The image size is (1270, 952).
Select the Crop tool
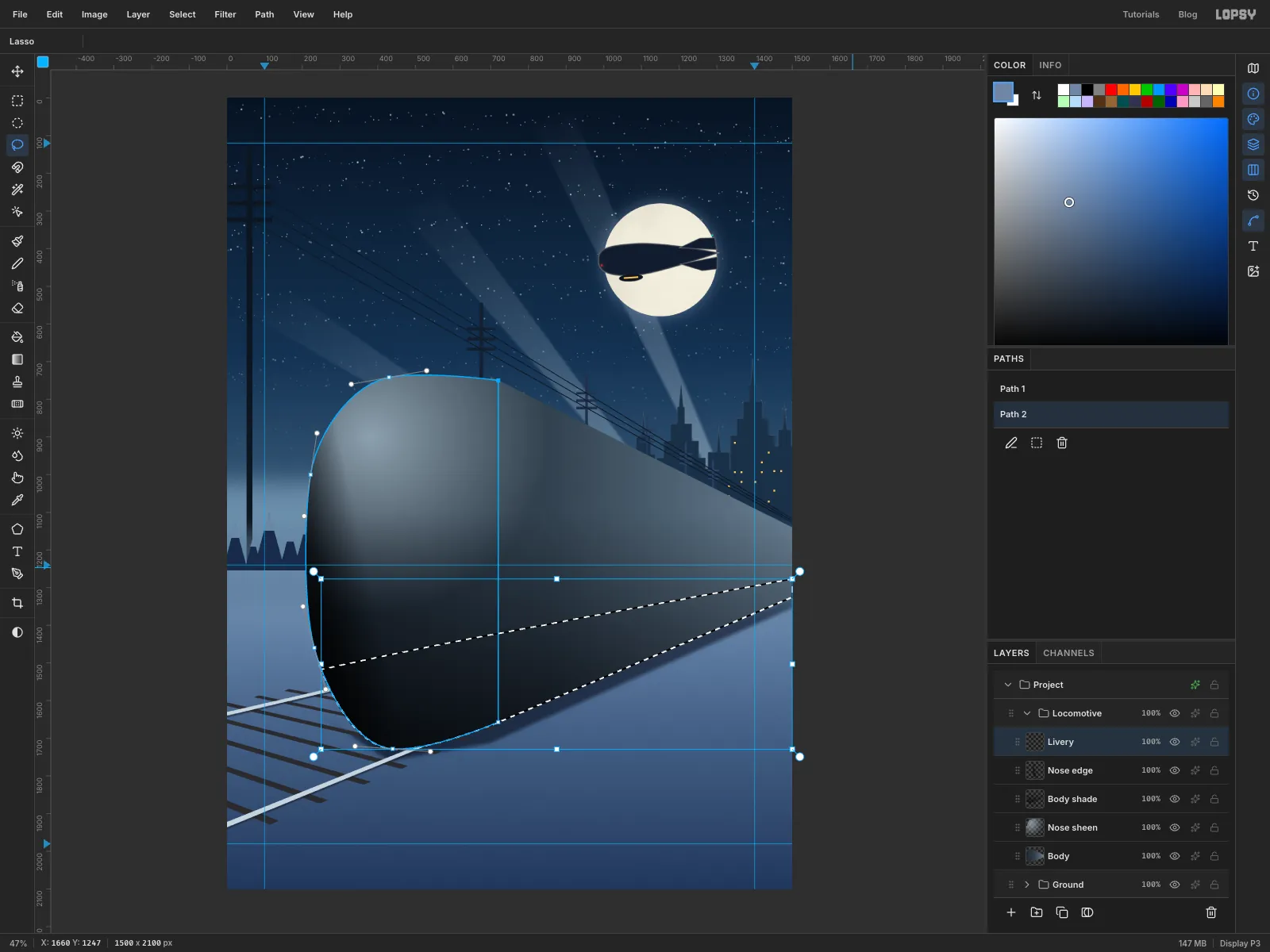pyautogui.click(x=17, y=603)
